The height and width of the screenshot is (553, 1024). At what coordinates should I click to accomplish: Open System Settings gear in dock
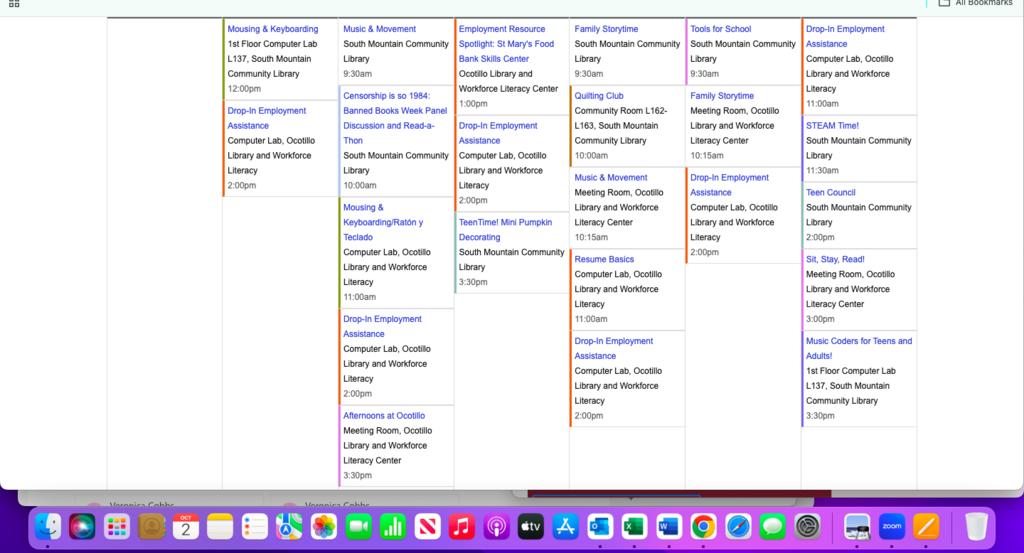pos(807,526)
